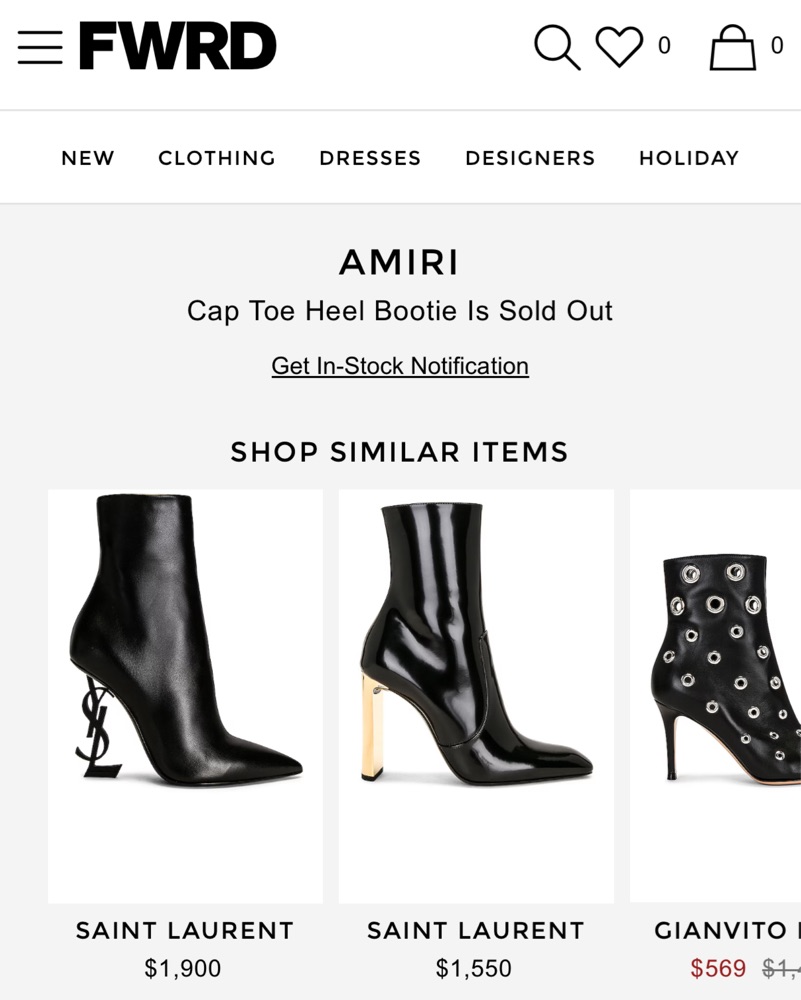801x1000 pixels.
Task: Open the wishlist heart icon
Action: tap(619, 47)
